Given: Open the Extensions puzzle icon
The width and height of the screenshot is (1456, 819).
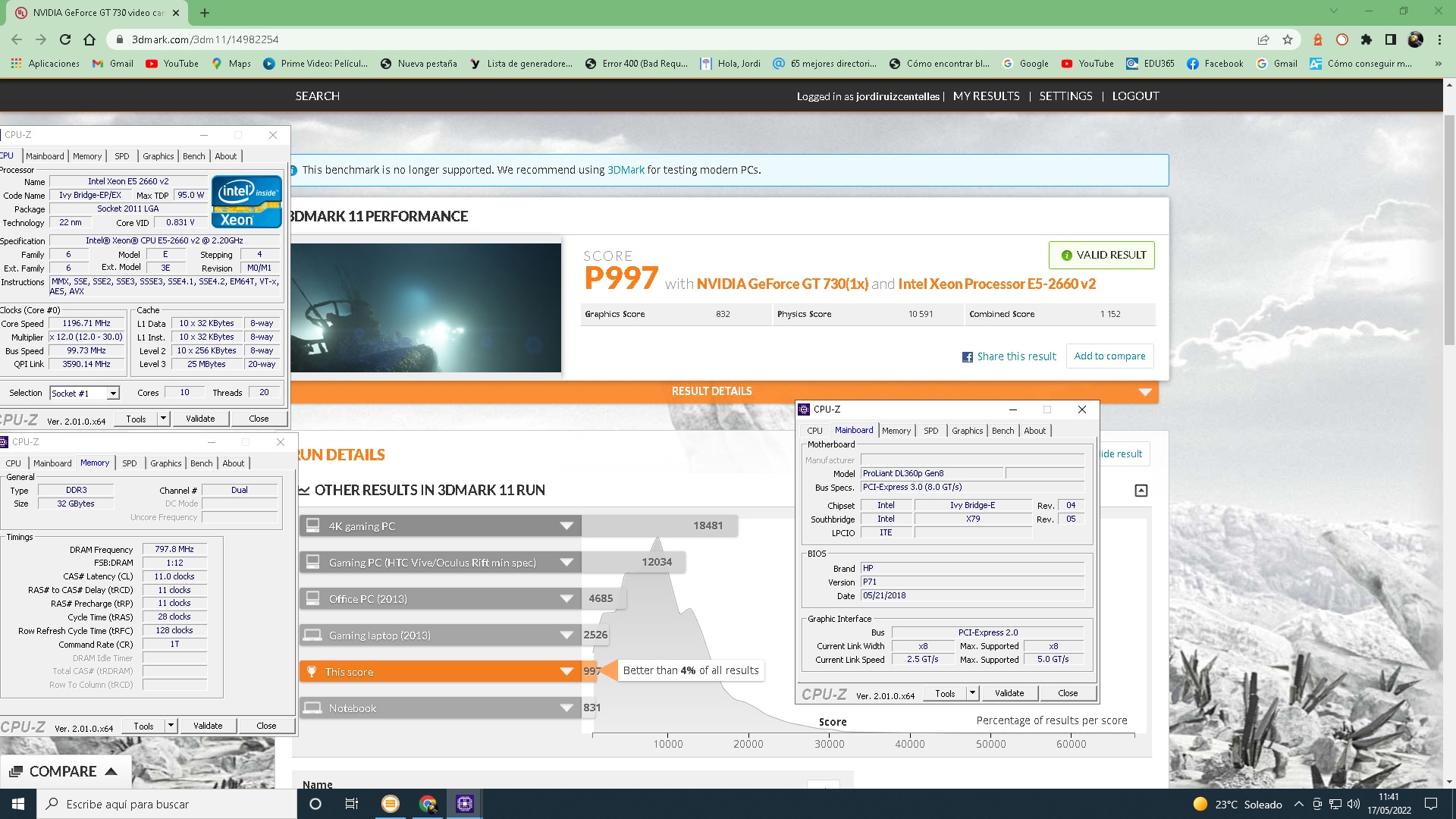Looking at the screenshot, I should pyautogui.click(x=1367, y=39).
